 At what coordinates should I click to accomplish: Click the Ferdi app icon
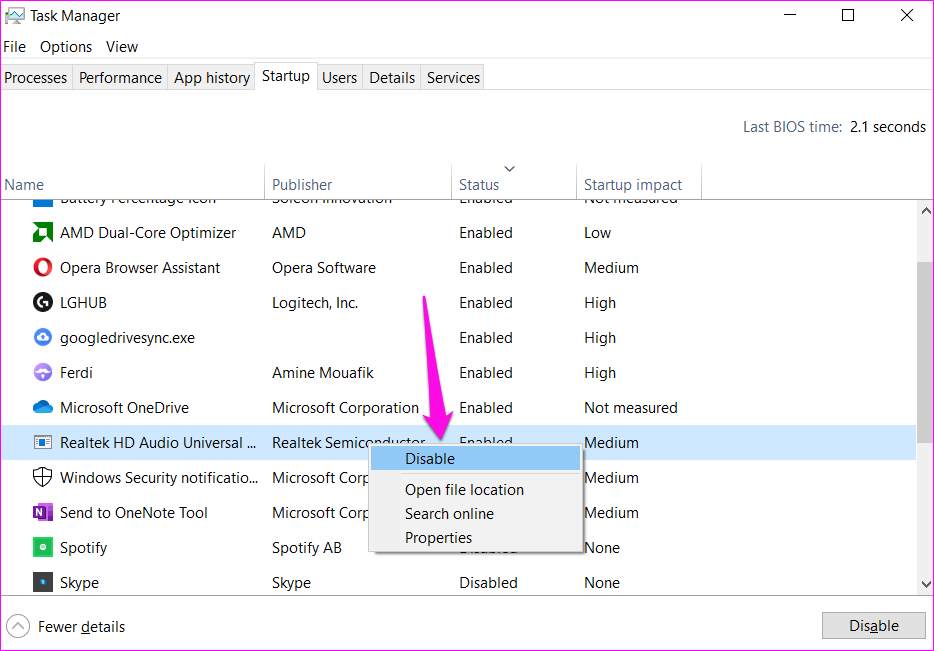pos(42,373)
